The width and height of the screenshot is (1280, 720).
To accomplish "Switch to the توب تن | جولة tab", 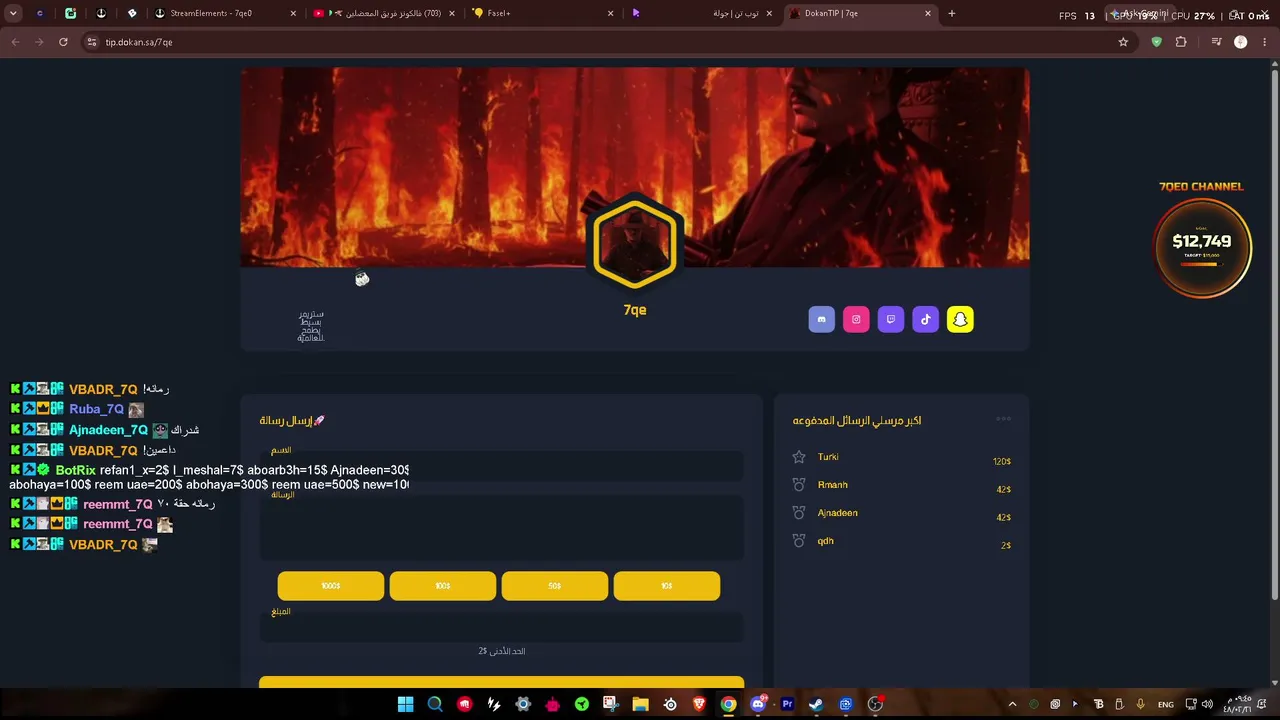I will tap(701, 14).
